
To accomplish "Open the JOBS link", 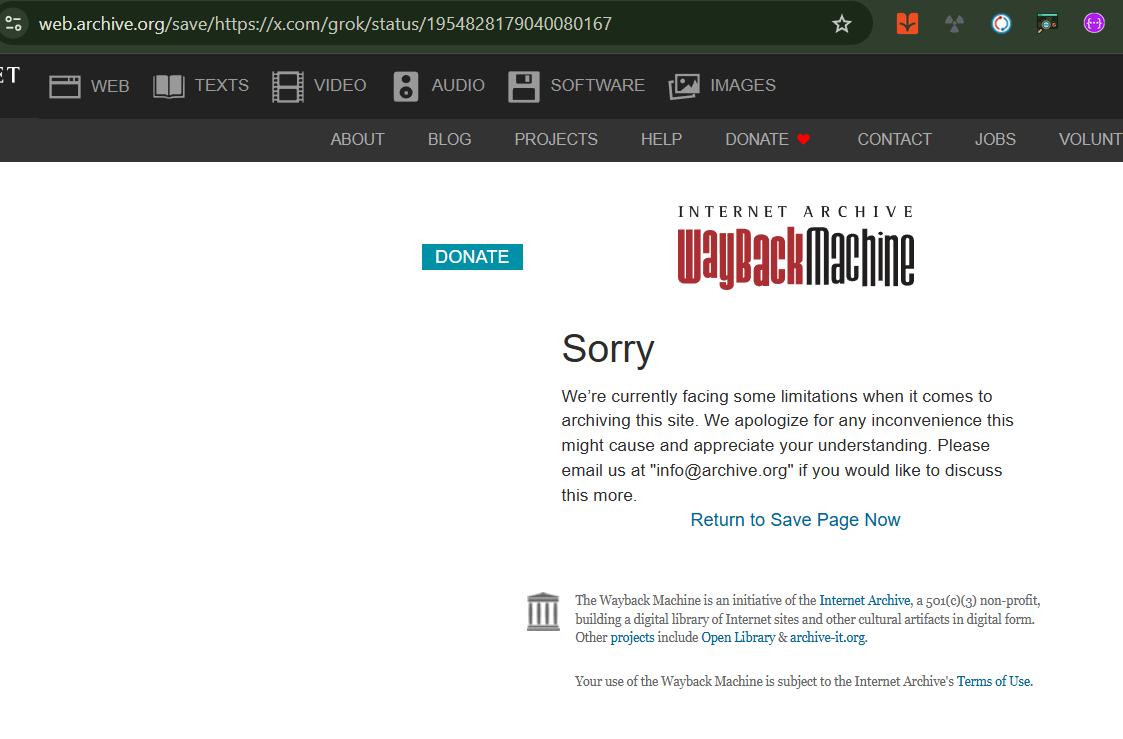I will [x=995, y=139].
